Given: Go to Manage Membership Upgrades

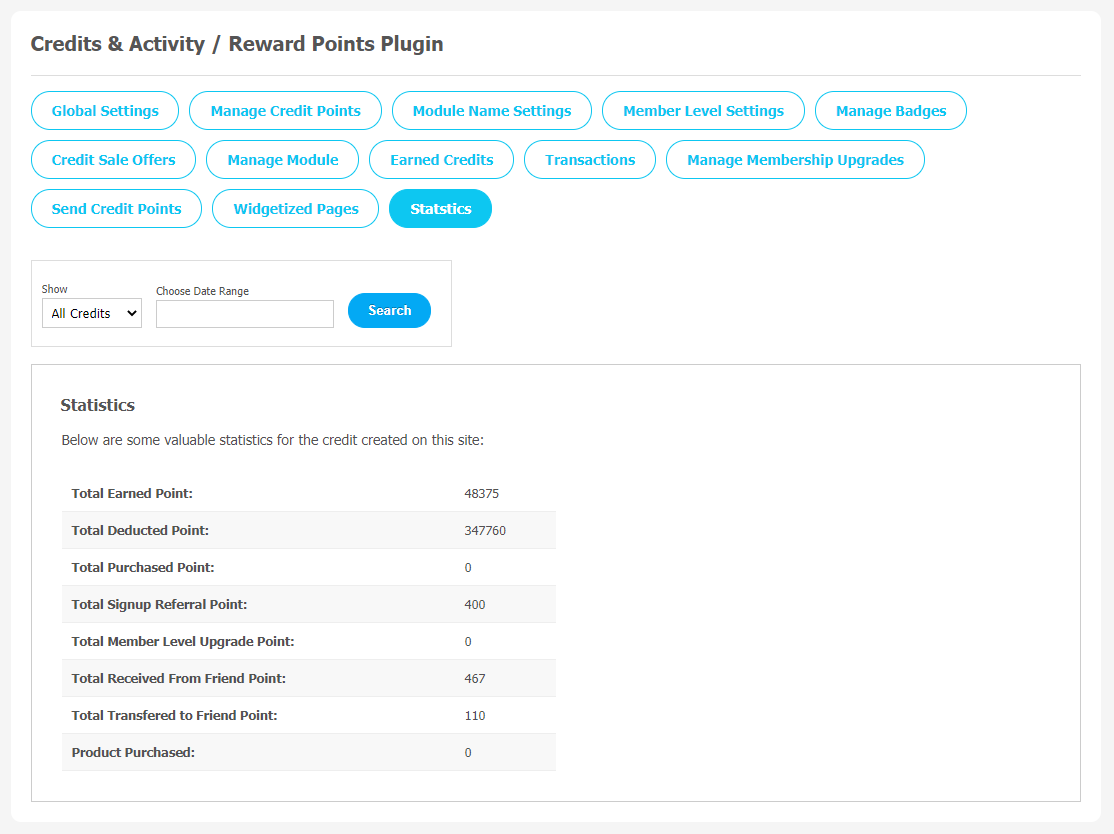Looking at the screenshot, I should click(795, 160).
